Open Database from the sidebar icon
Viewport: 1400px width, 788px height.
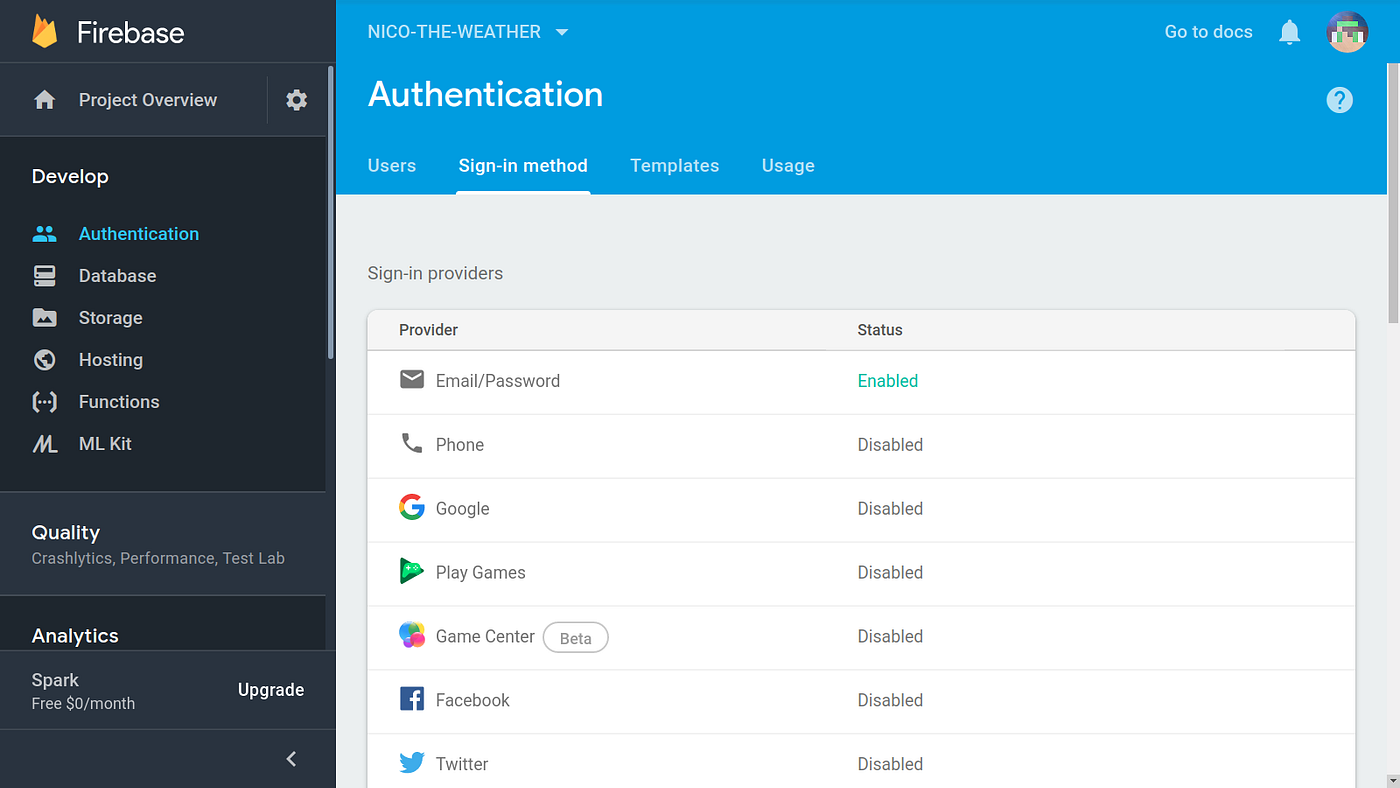pyautogui.click(x=44, y=275)
